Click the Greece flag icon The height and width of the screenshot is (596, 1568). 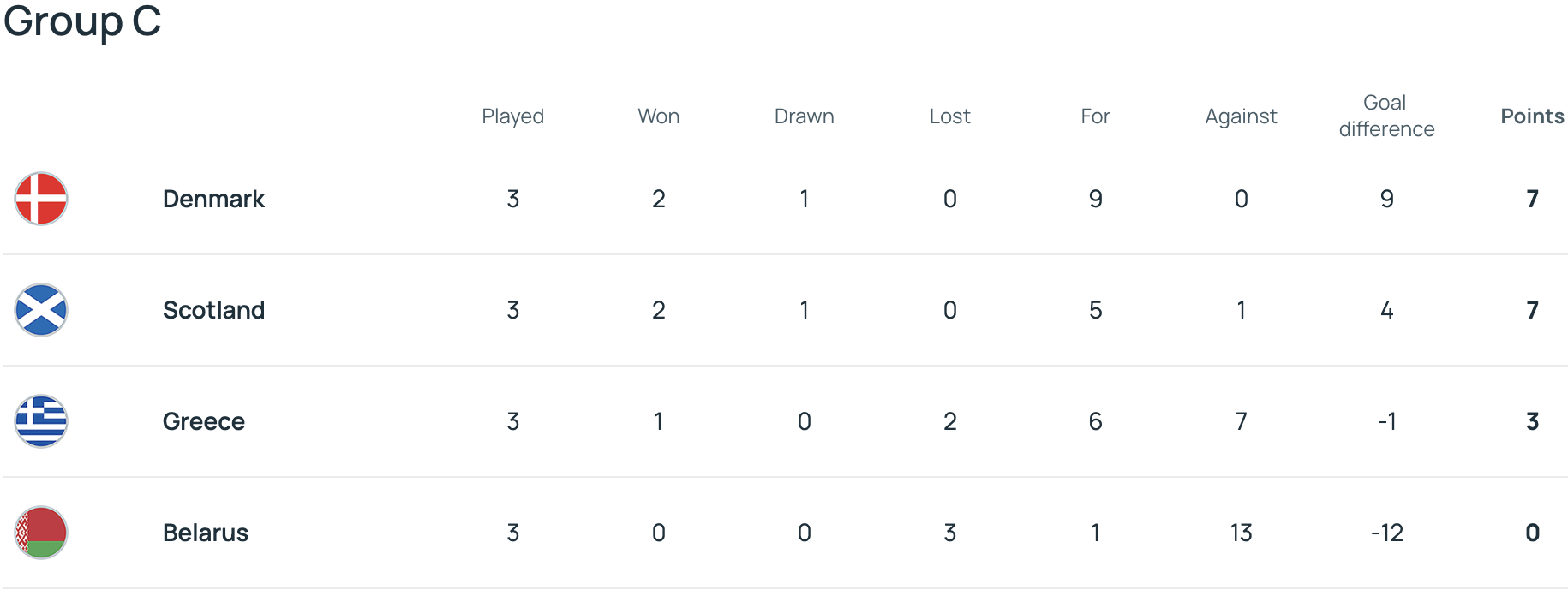[41, 421]
